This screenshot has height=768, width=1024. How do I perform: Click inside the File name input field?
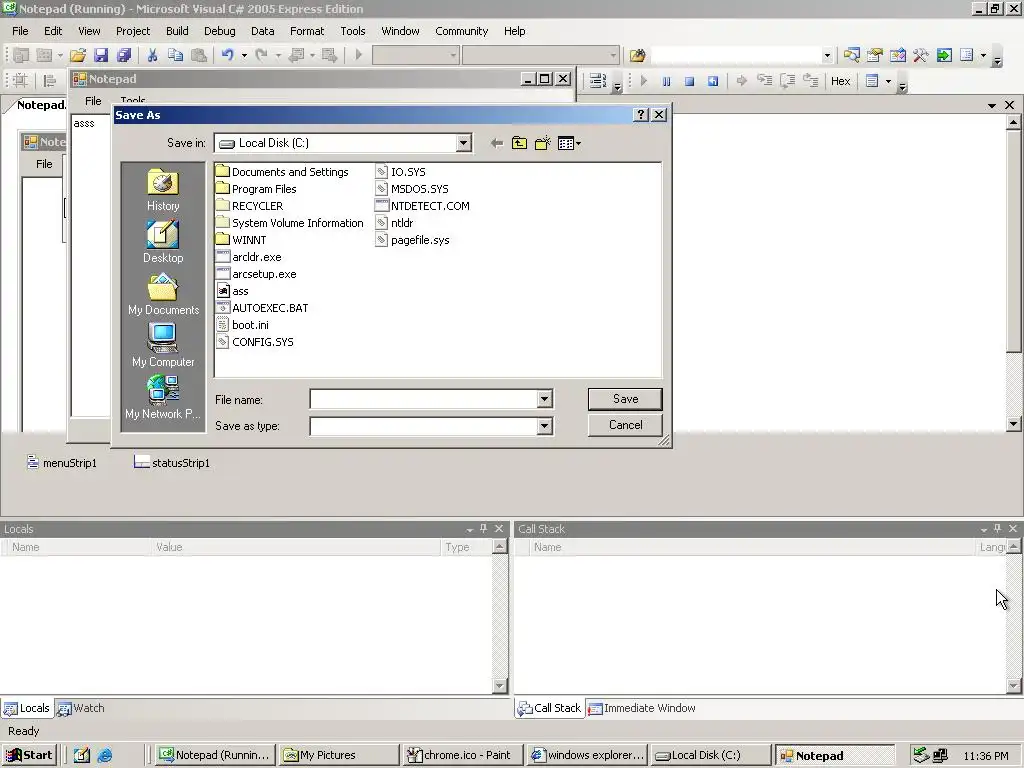coord(423,399)
